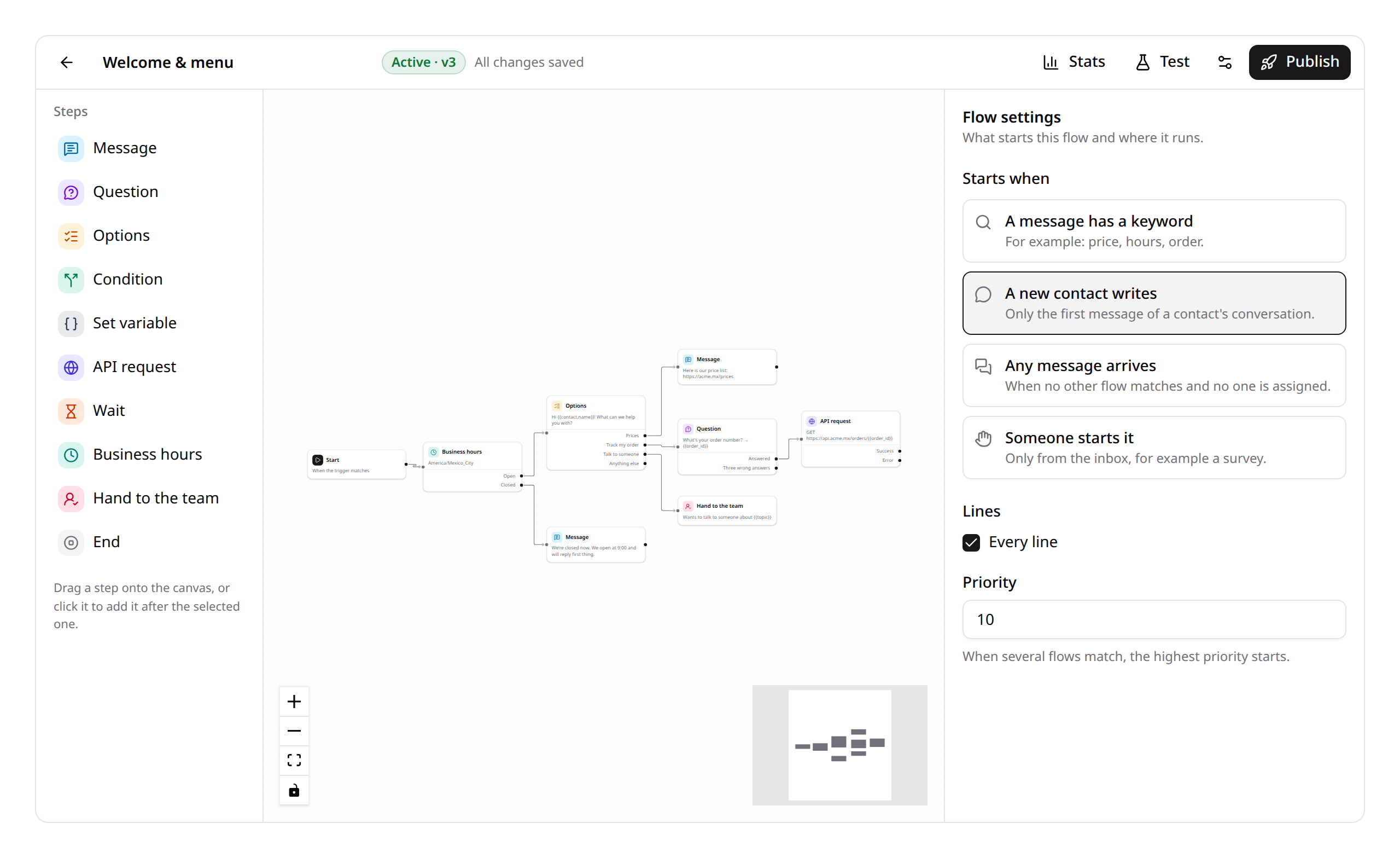Select the Start node on canvas
Image resolution: width=1400 pixels, height=858 pixels.
(x=357, y=465)
